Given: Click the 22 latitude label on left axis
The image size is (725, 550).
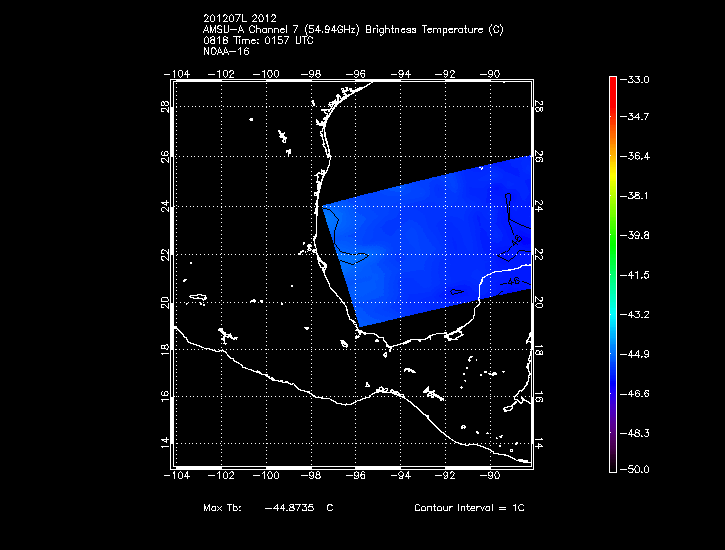Looking at the screenshot, I should (x=165, y=254).
